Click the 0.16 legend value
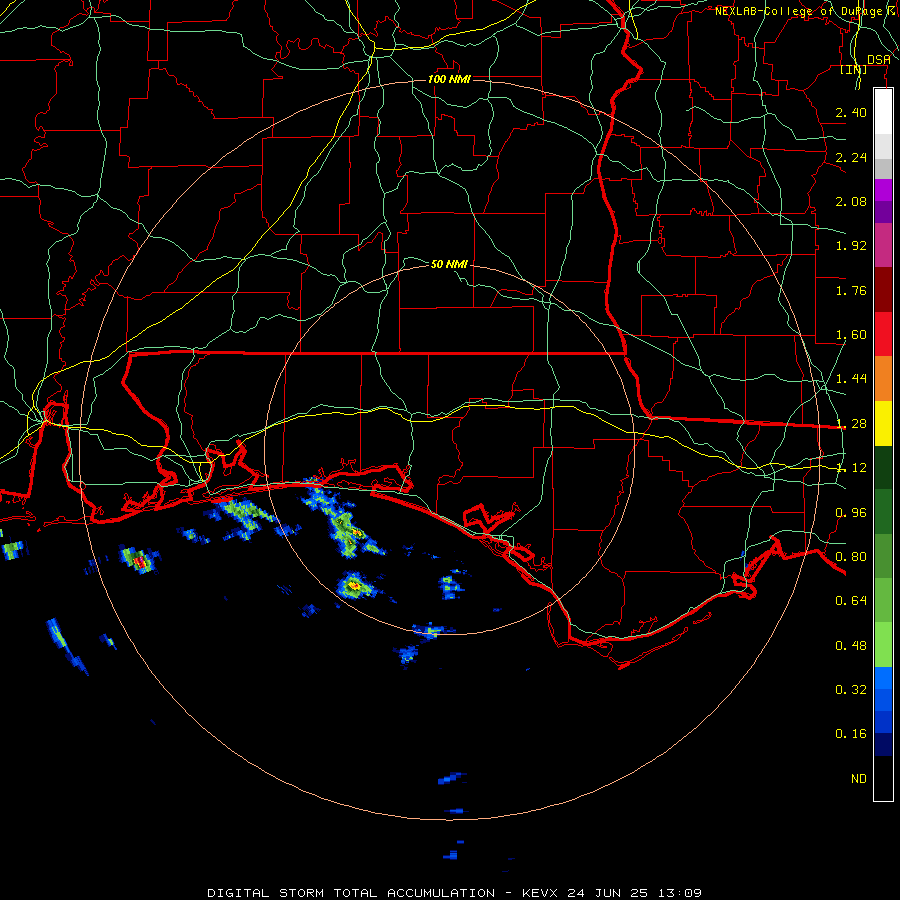The width and height of the screenshot is (900, 900). [x=851, y=734]
